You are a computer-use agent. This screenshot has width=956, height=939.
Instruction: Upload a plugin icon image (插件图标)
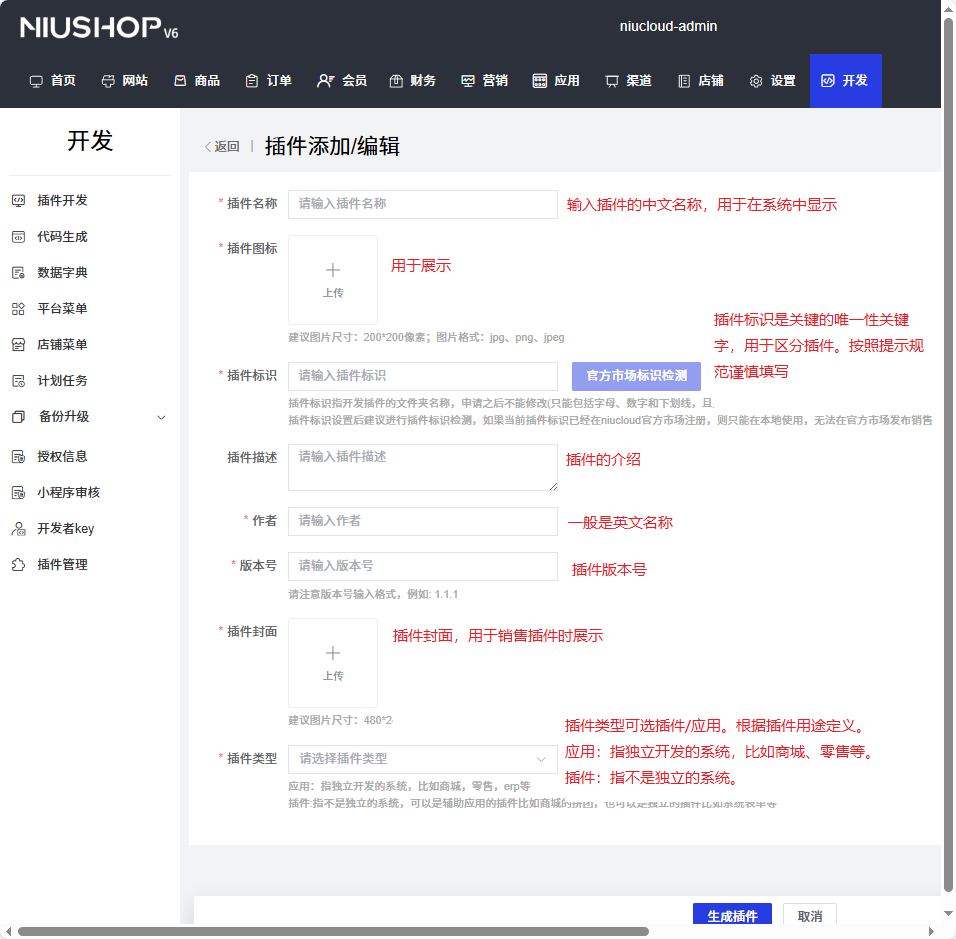tap(333, 280)
